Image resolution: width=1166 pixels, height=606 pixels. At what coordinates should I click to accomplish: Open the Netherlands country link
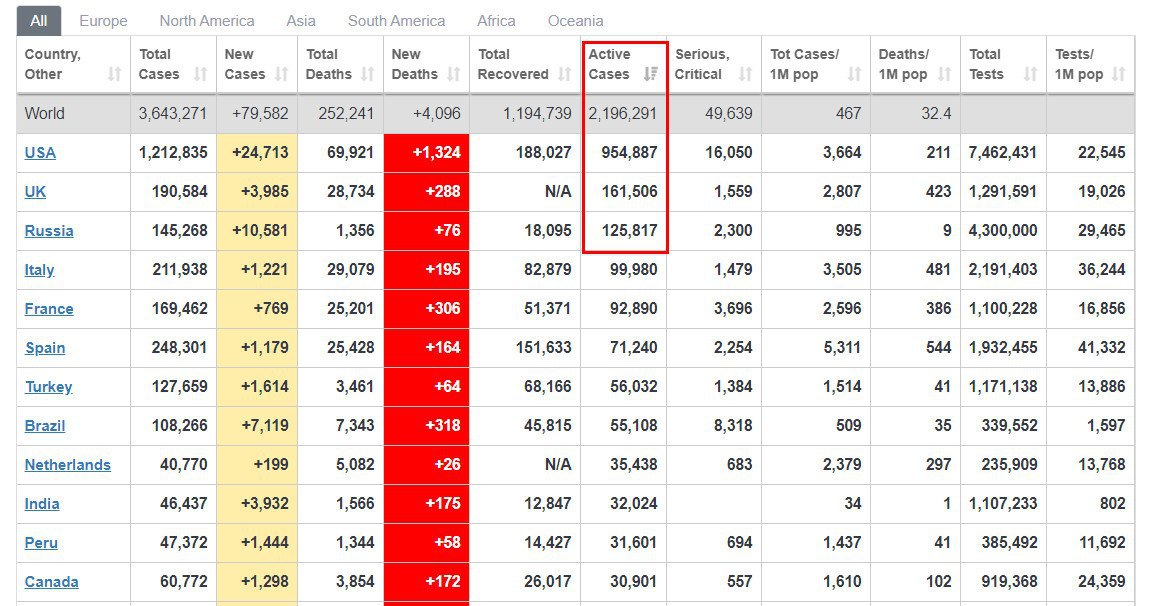[68, 465]
